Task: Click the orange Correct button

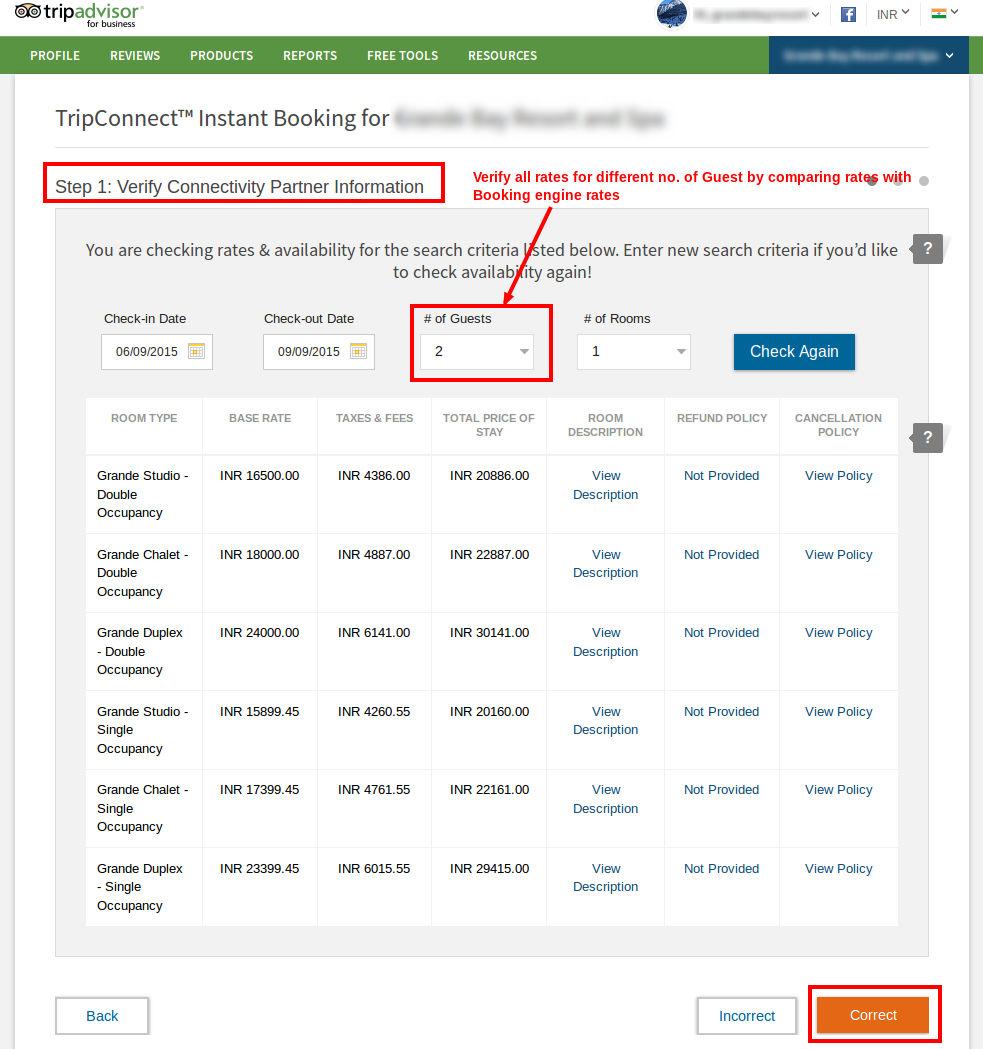Action: [873, 1015]
